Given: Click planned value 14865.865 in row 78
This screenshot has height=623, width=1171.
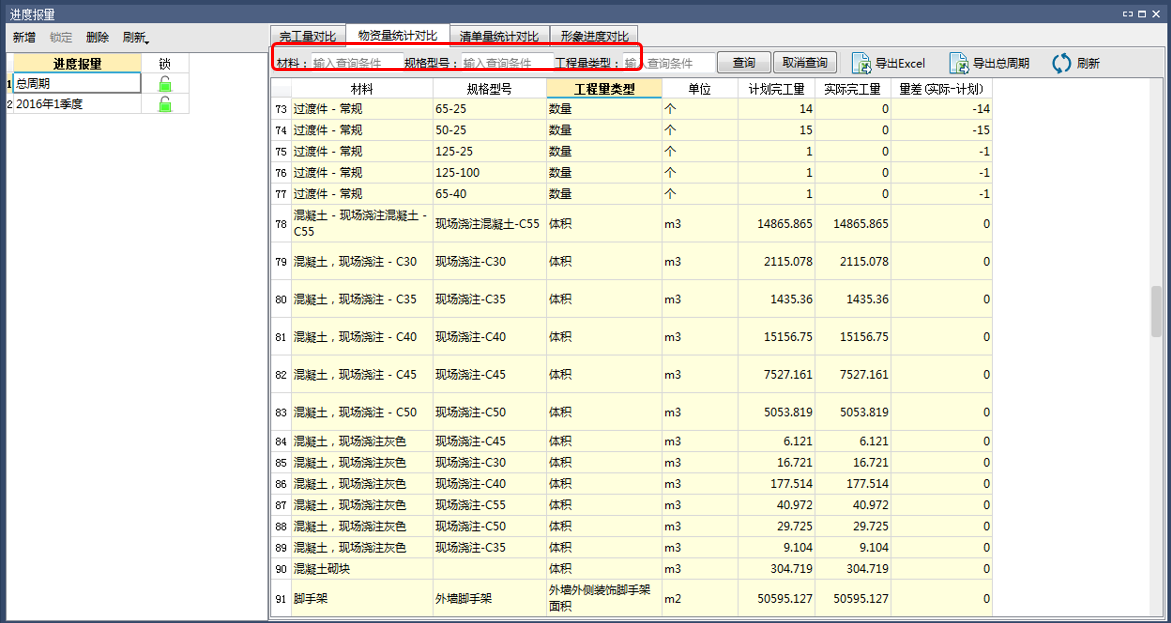Looking at the screenshot, I should [777, 223].
